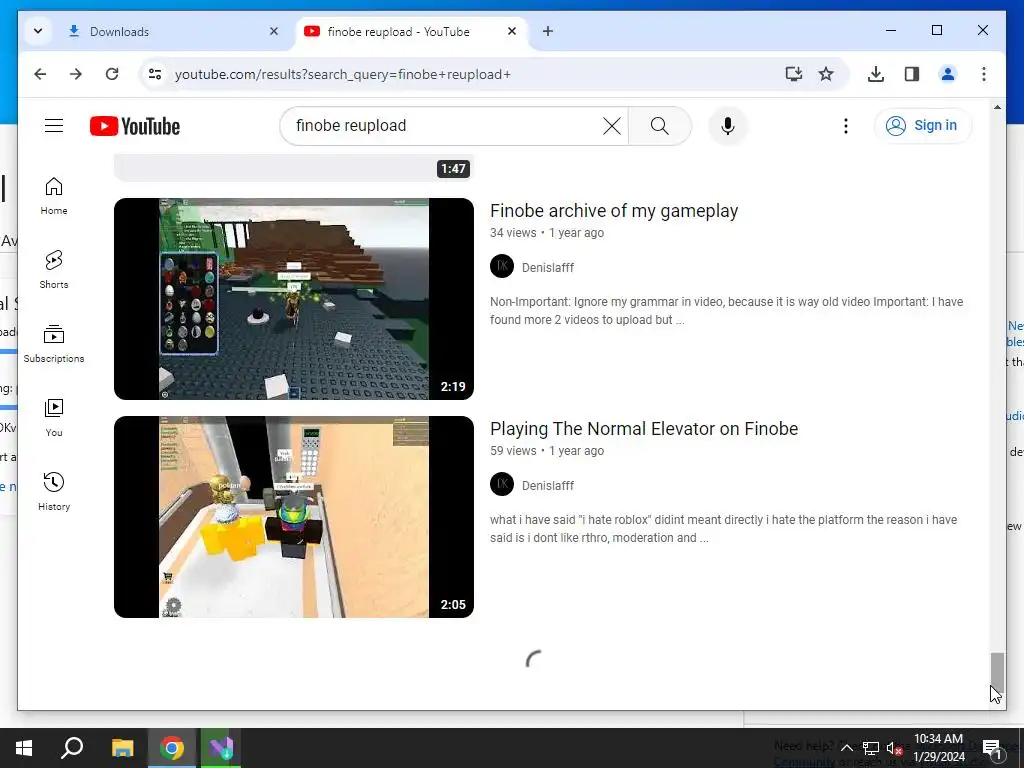Open 'Finobe archive of my gameplay' title
Image resolution: width=1024 pixels, height=768 pixels.
(614, 211)
